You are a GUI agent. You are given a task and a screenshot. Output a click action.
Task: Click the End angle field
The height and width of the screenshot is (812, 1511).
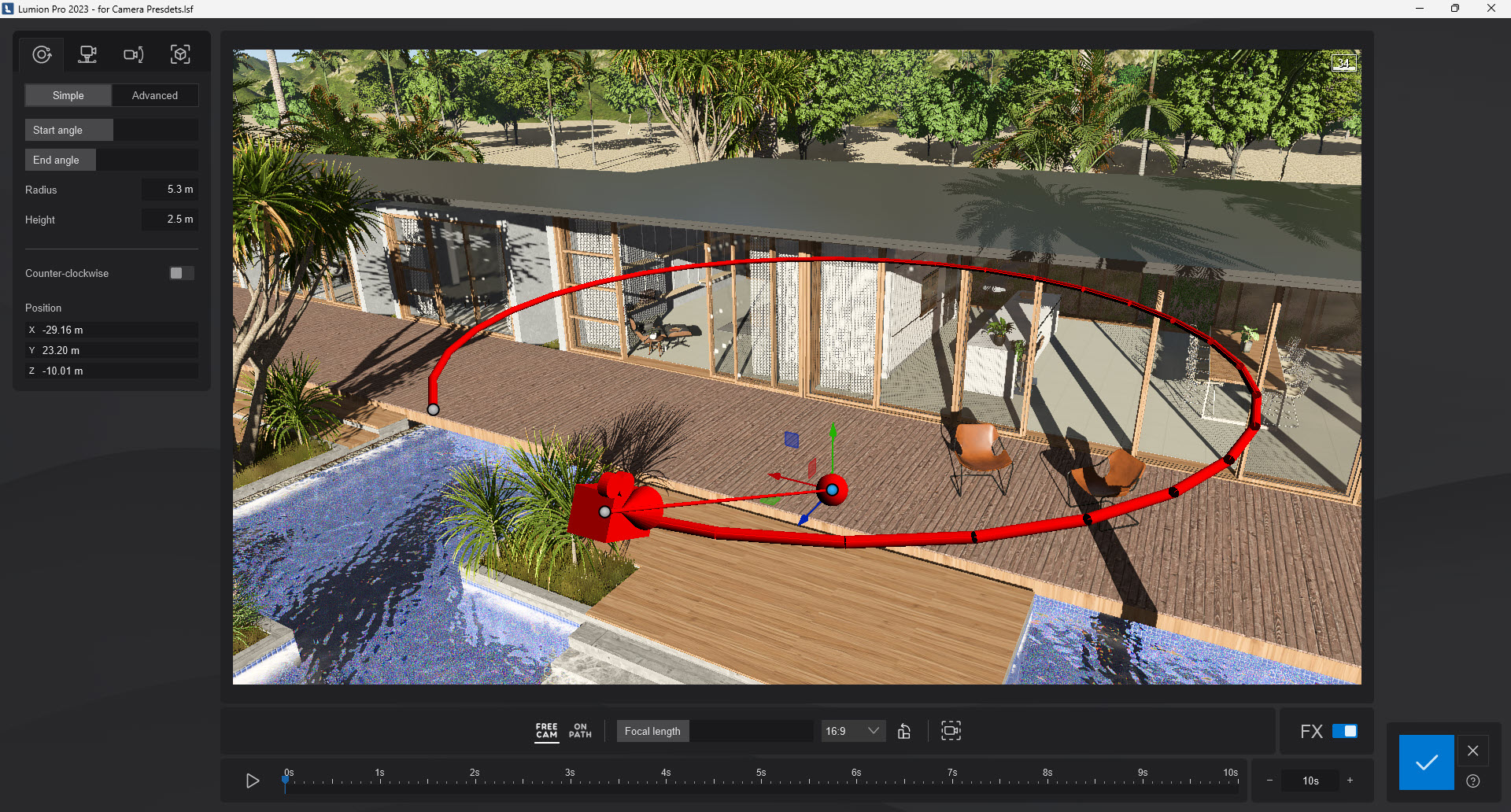59,160
